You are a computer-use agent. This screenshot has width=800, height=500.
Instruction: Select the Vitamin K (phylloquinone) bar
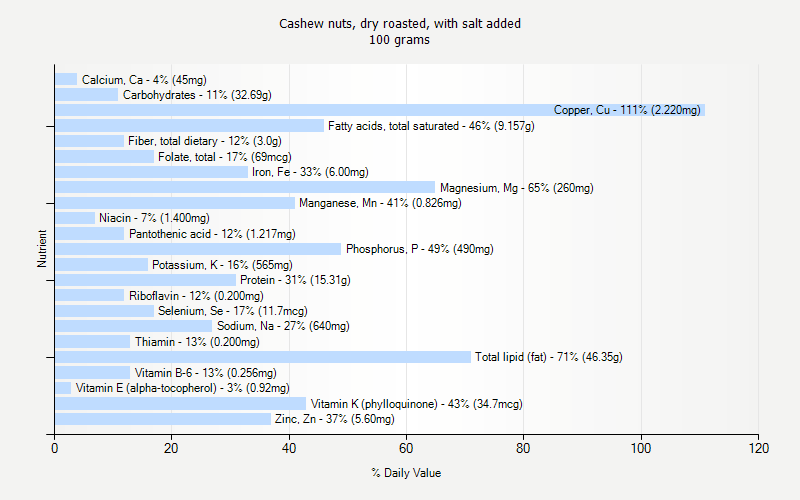coord(180,404)
